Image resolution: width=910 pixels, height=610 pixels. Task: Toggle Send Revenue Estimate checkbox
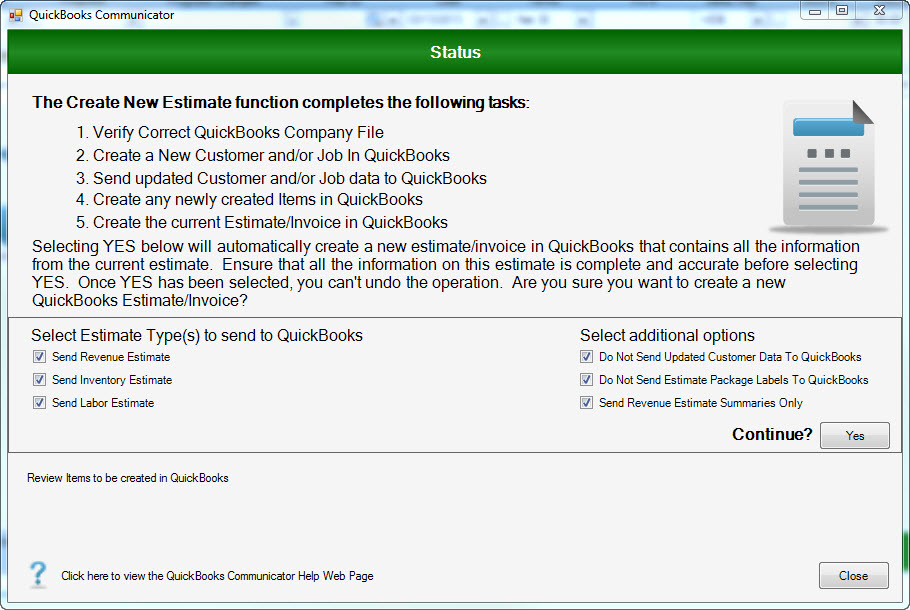(39, 357)
